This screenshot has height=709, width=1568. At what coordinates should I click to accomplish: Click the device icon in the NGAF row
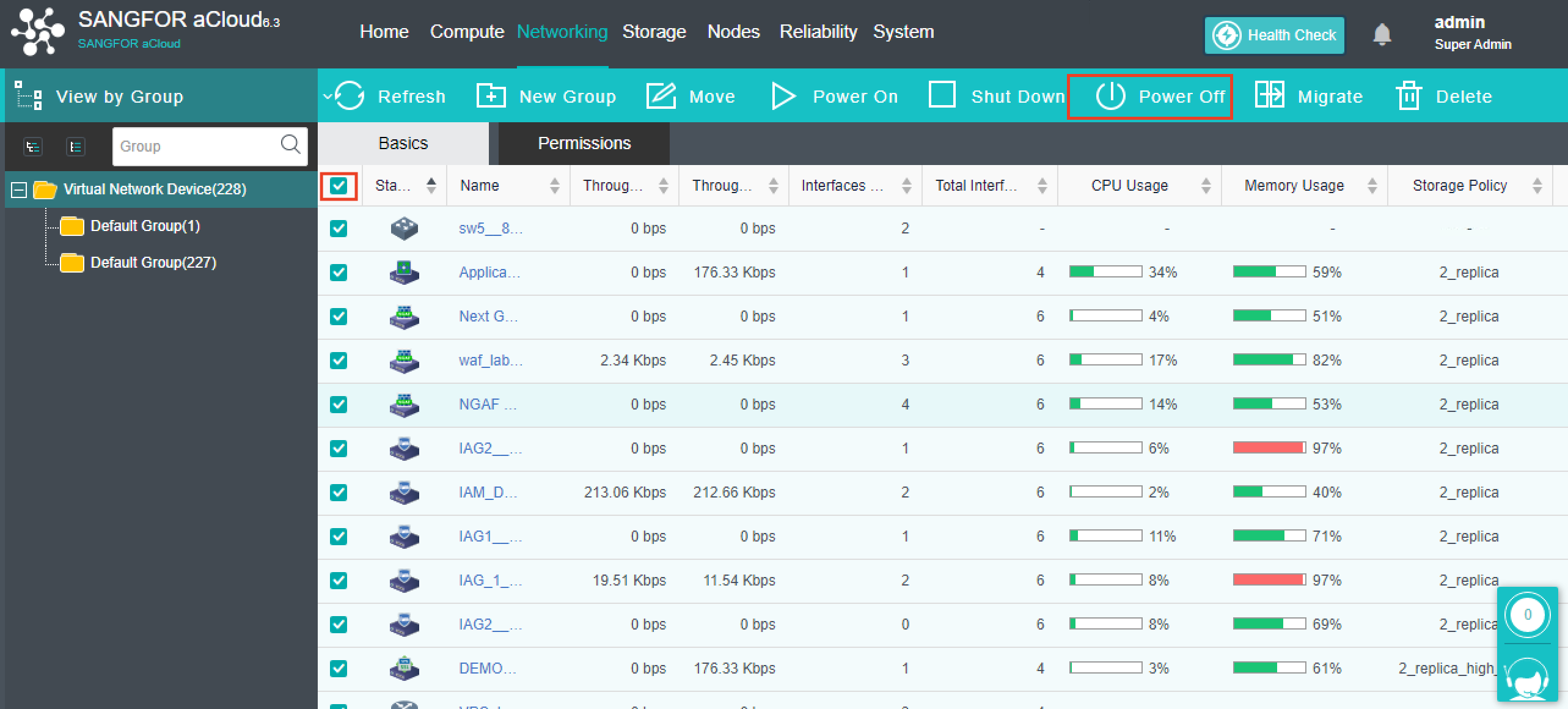pos(404,405)
